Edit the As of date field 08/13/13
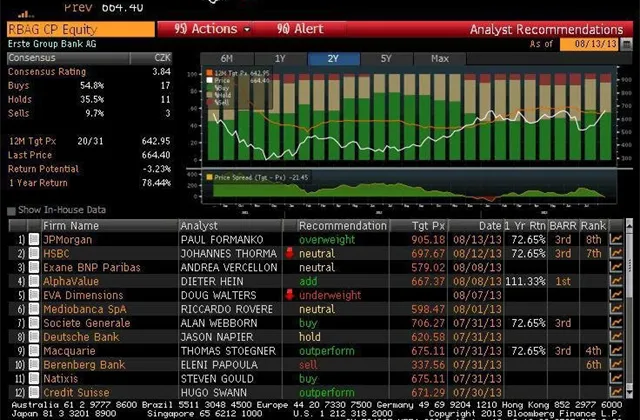Viewport: 640px width, 420px height. tap(590, 44)
